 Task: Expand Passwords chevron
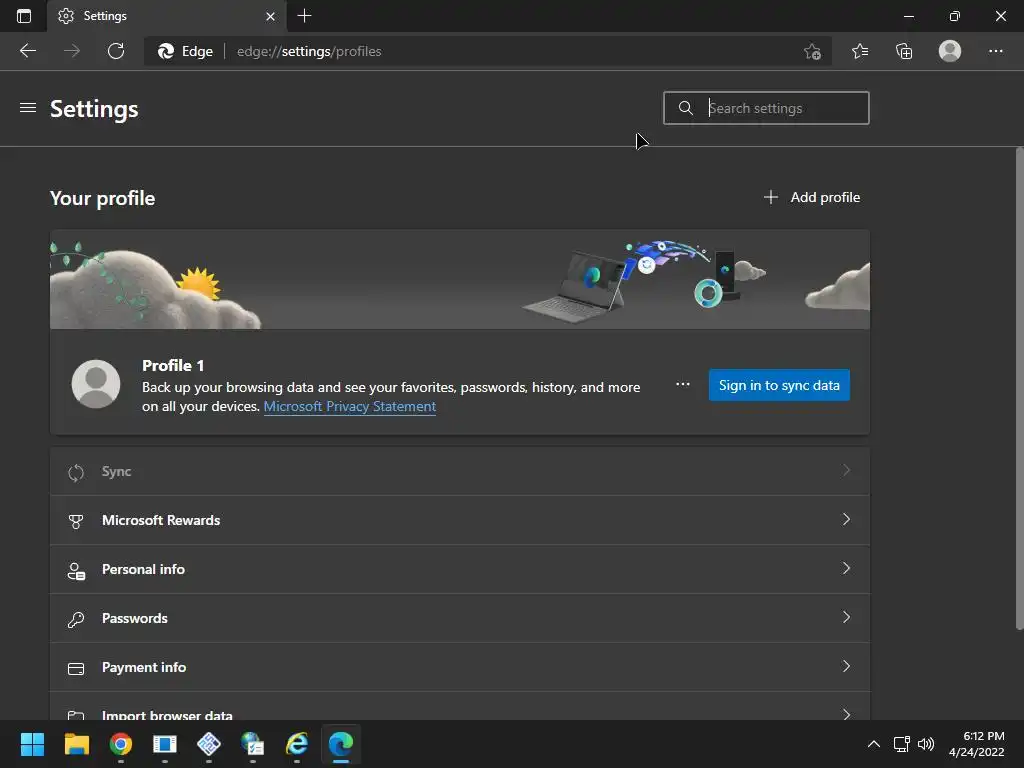[x=846, y=617]
